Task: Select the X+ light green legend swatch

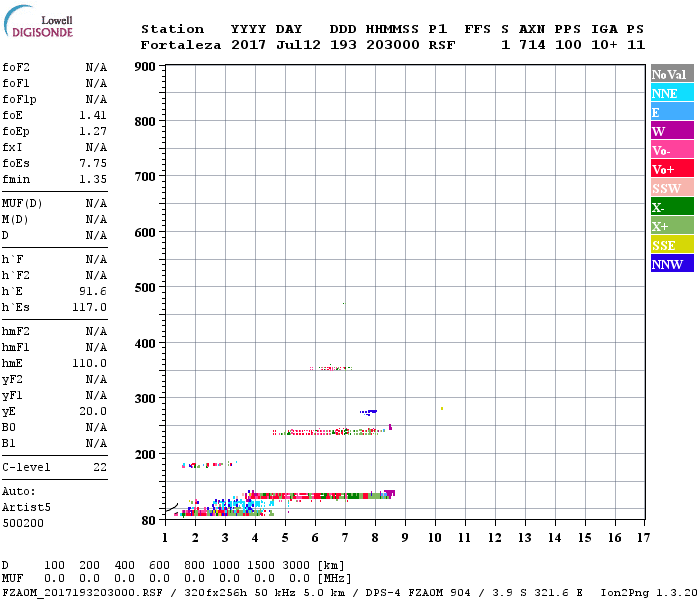Action: pyautogui.click(x=672, y=225)
